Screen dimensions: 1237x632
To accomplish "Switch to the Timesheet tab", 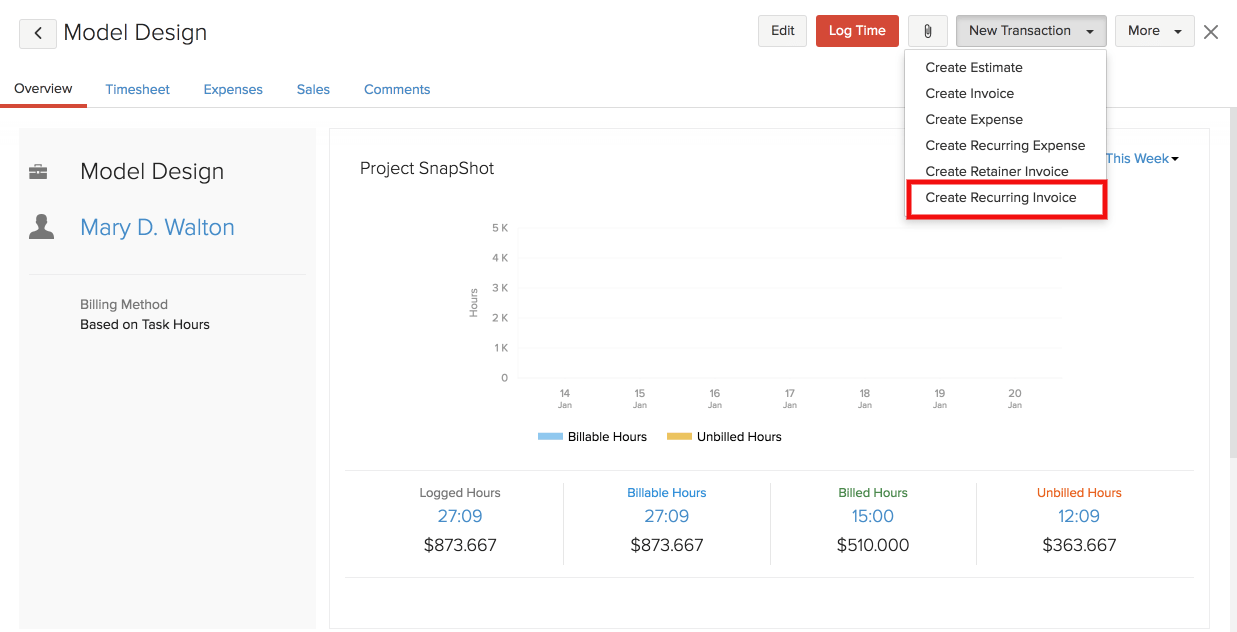I will point(137,90).
